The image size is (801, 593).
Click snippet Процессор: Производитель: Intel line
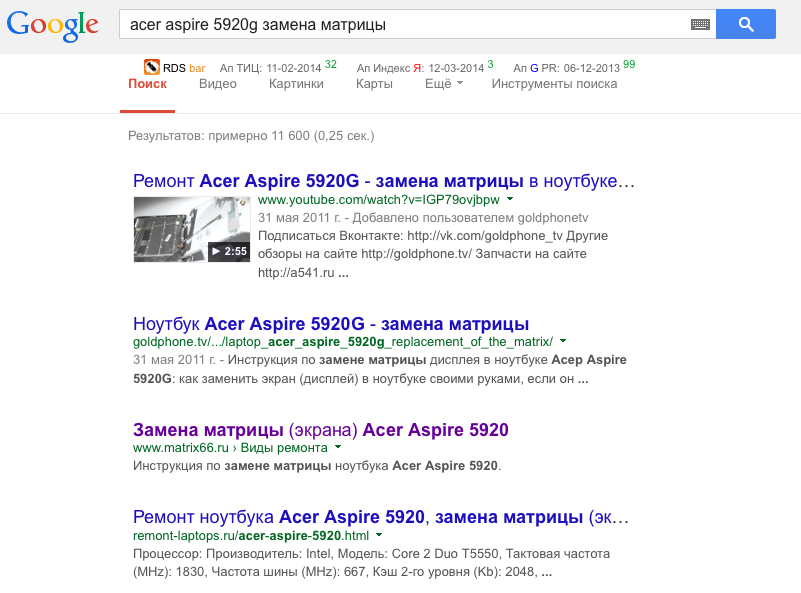point(371,554)
